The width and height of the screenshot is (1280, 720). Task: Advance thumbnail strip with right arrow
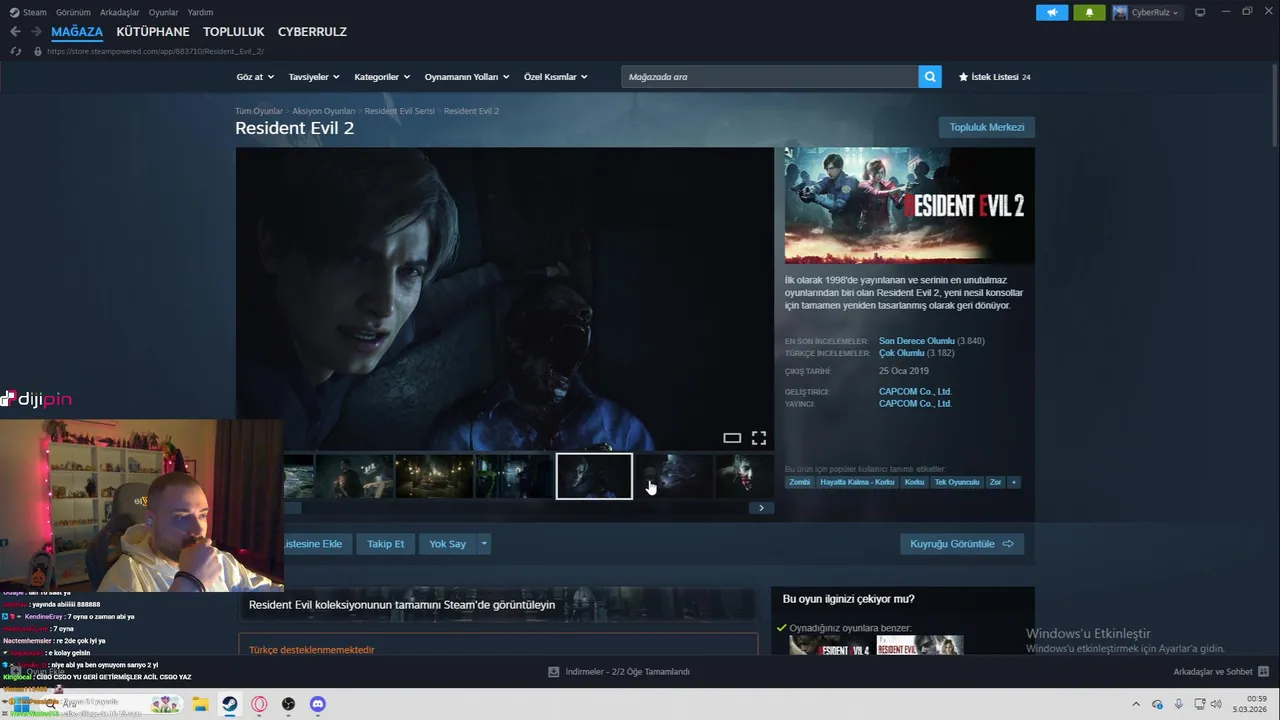(x=761, y=508)
